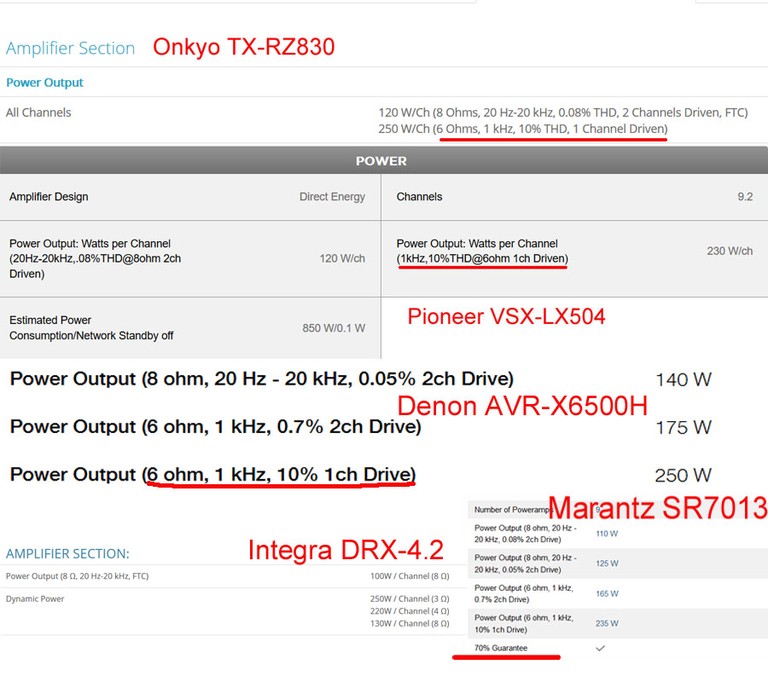Click the 110 W Marantz value
768x682 pixels.
(607, 534)
